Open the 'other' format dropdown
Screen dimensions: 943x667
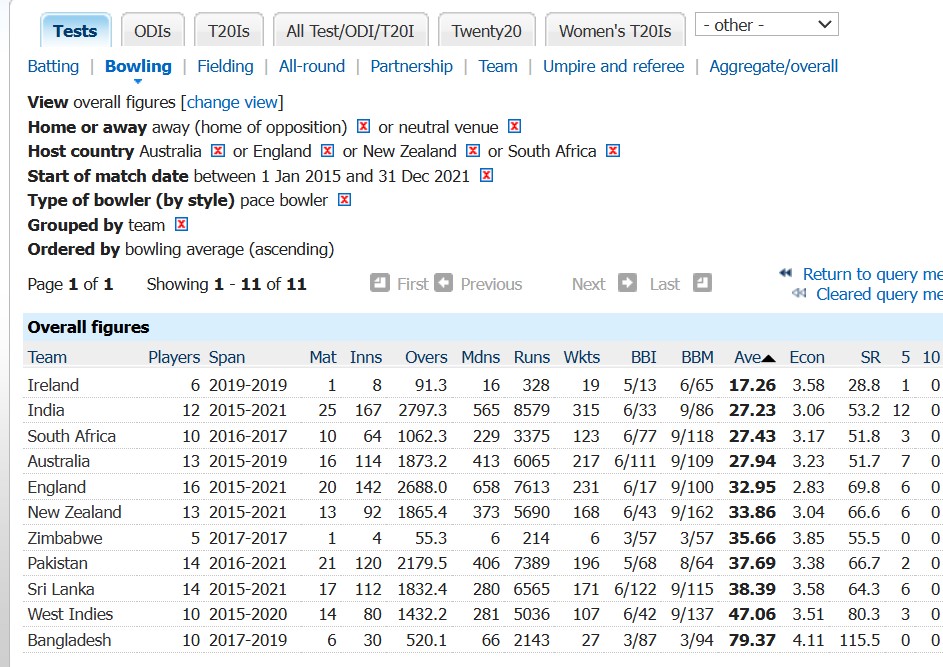click(766, 25)
